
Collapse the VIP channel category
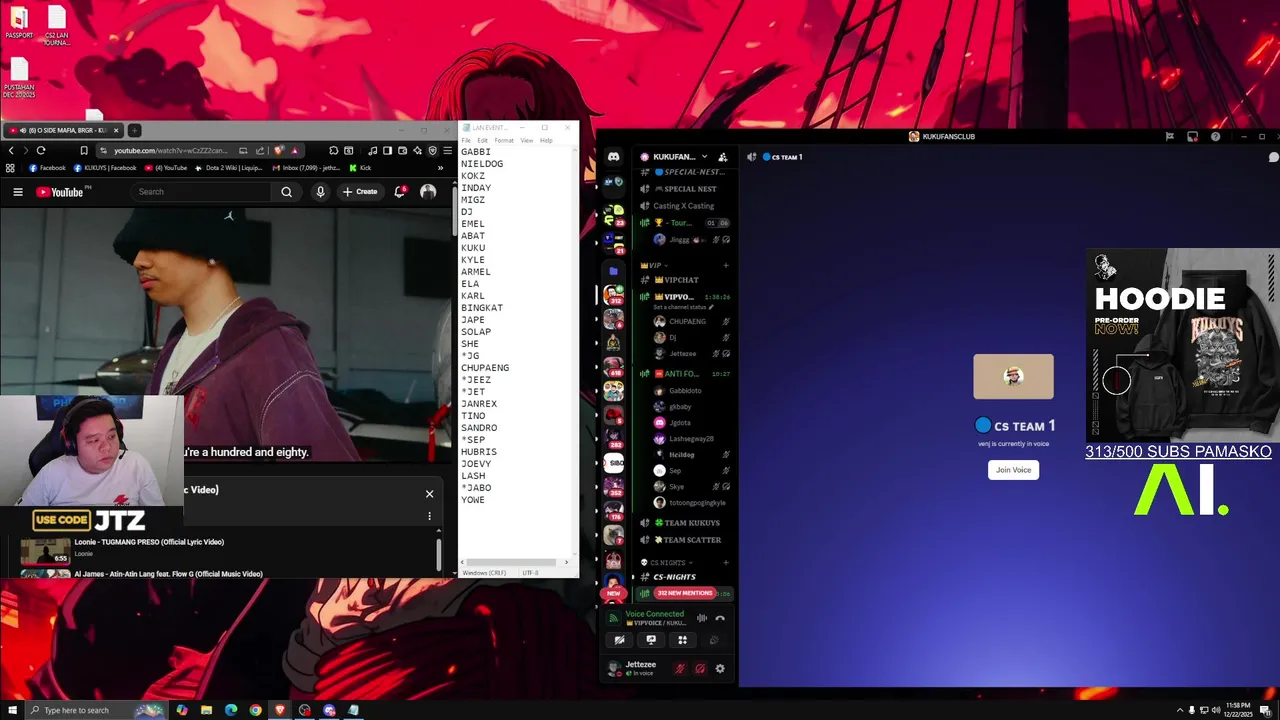coord(656,265)
